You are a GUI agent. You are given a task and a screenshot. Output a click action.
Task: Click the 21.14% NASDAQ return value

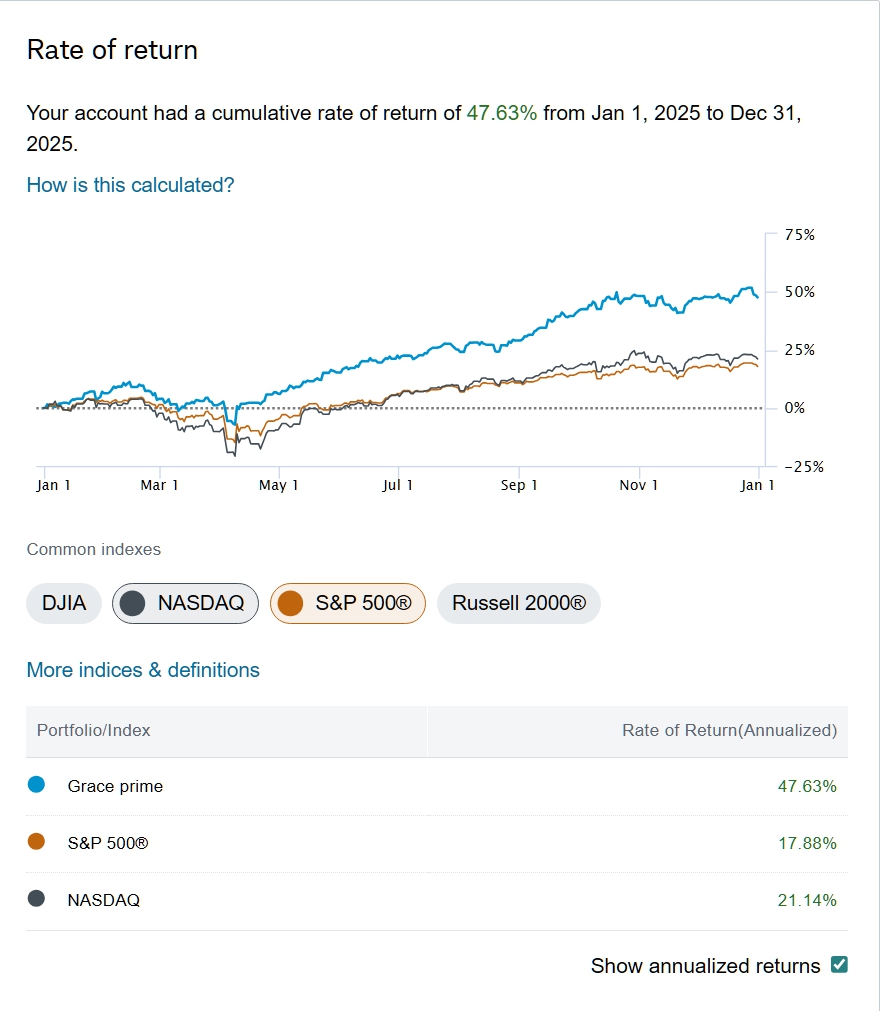[807, 900]
